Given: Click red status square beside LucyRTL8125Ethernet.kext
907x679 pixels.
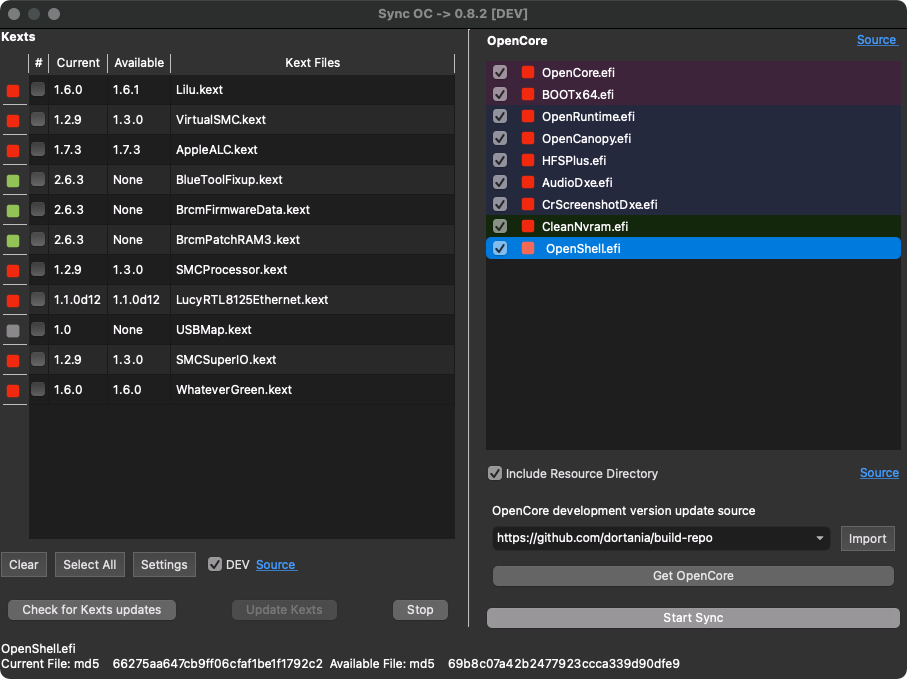Looking at the screenshot, I should [13, 301].
